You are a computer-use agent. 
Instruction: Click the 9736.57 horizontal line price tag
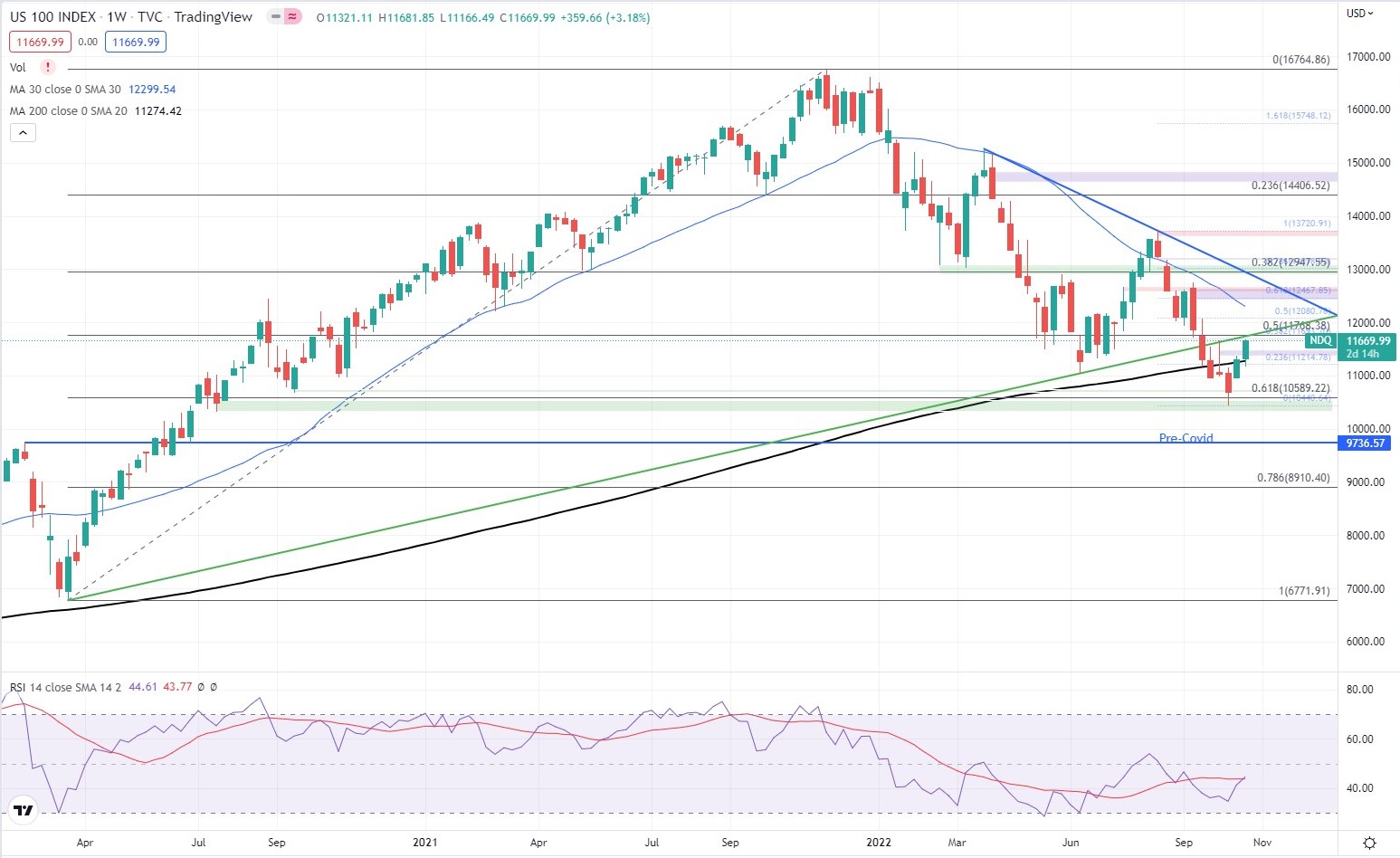click(x=1365, y=443)
